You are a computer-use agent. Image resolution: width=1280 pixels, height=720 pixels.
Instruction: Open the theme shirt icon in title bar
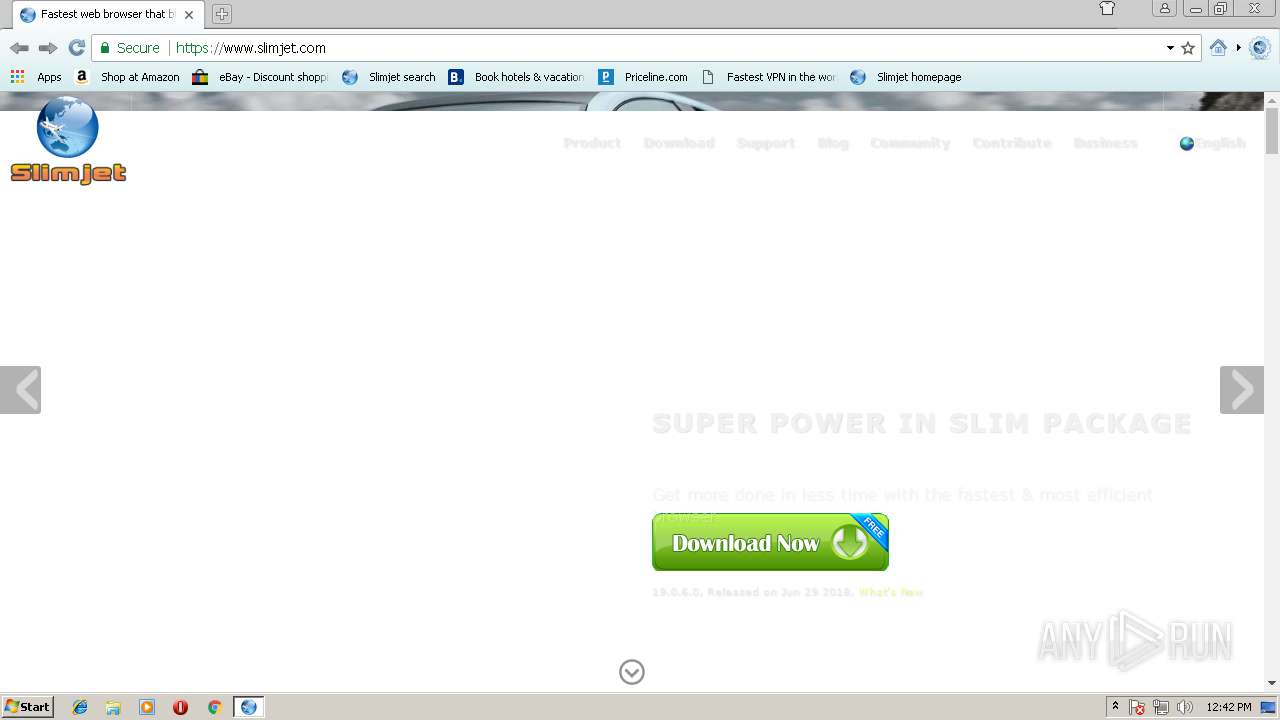click(1107, 9)
